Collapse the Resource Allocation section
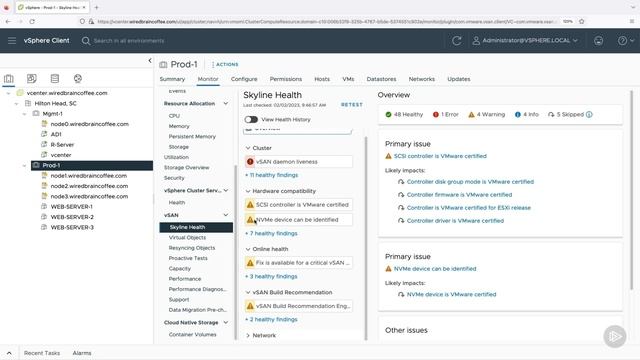640x360 pixels. pos(225,104)
